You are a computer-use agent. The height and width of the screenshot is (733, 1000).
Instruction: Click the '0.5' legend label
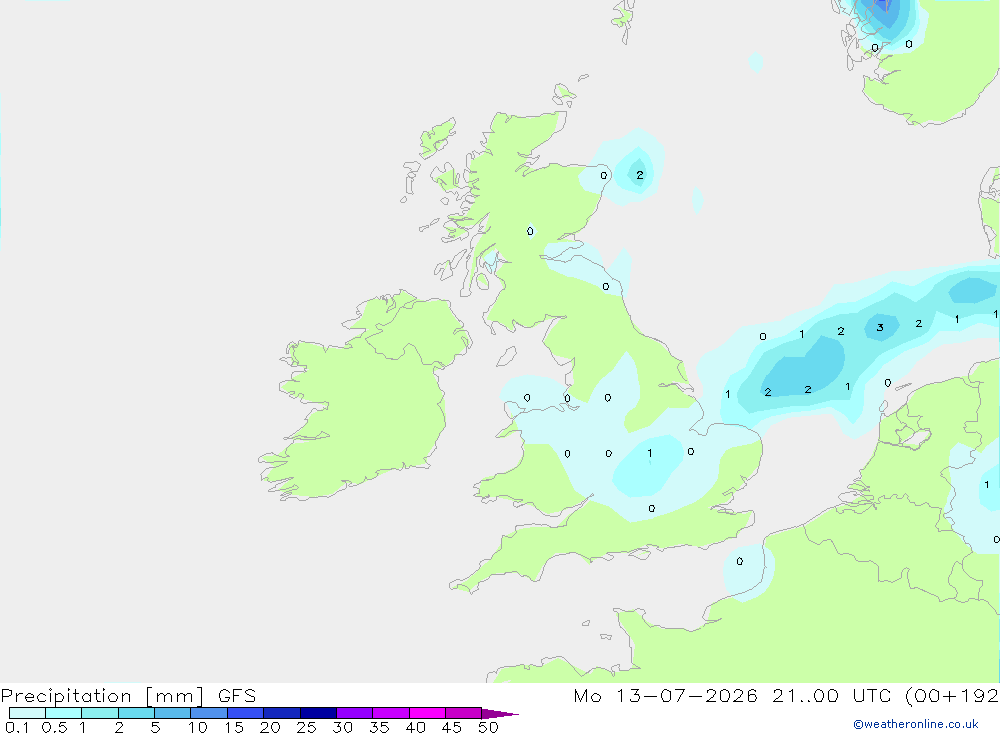(54, 727)
